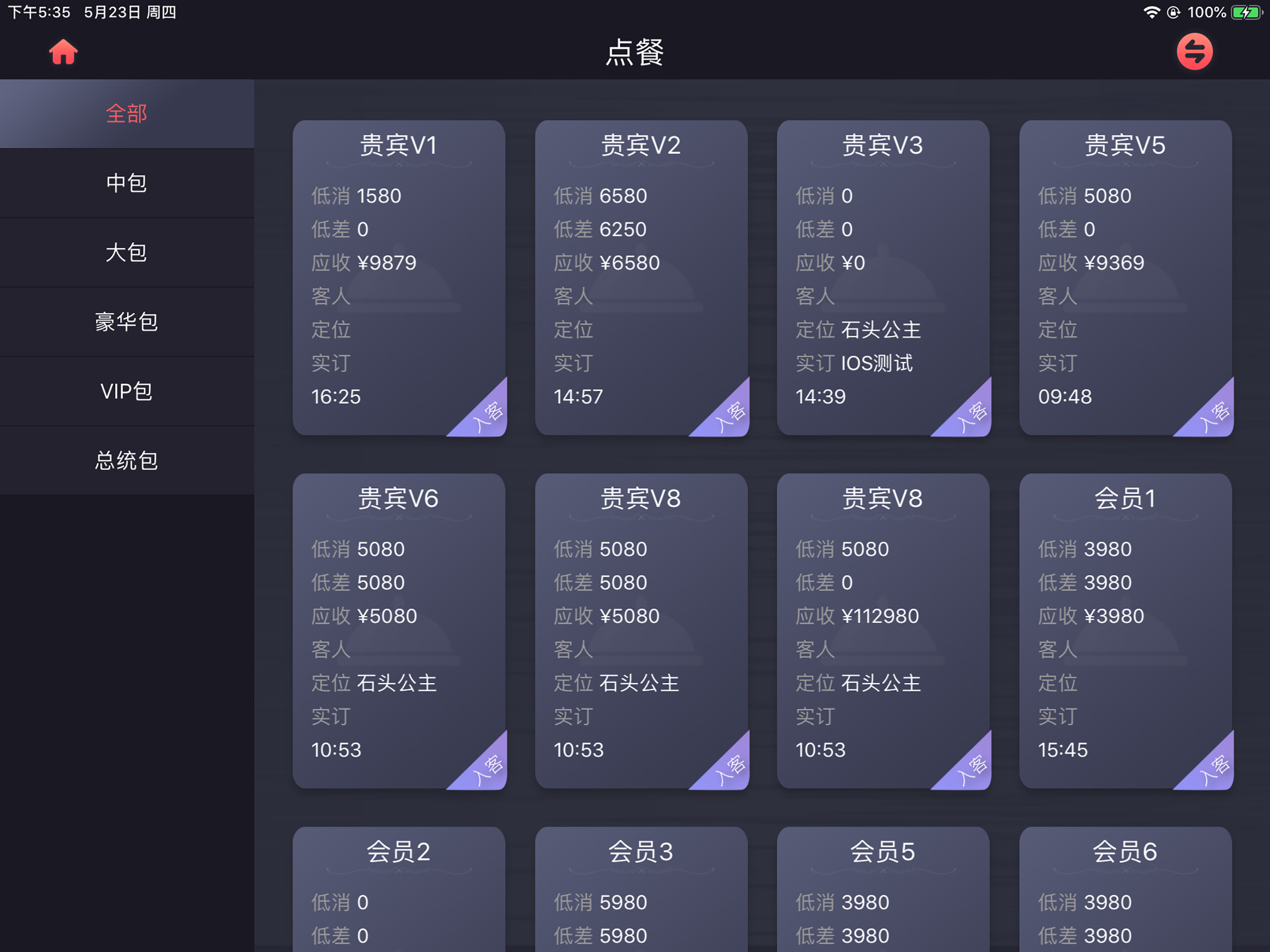Screen dimensions: 1270x952
Task: Click the 低差 3980 text on 会员6
Action: point(1085,936)
